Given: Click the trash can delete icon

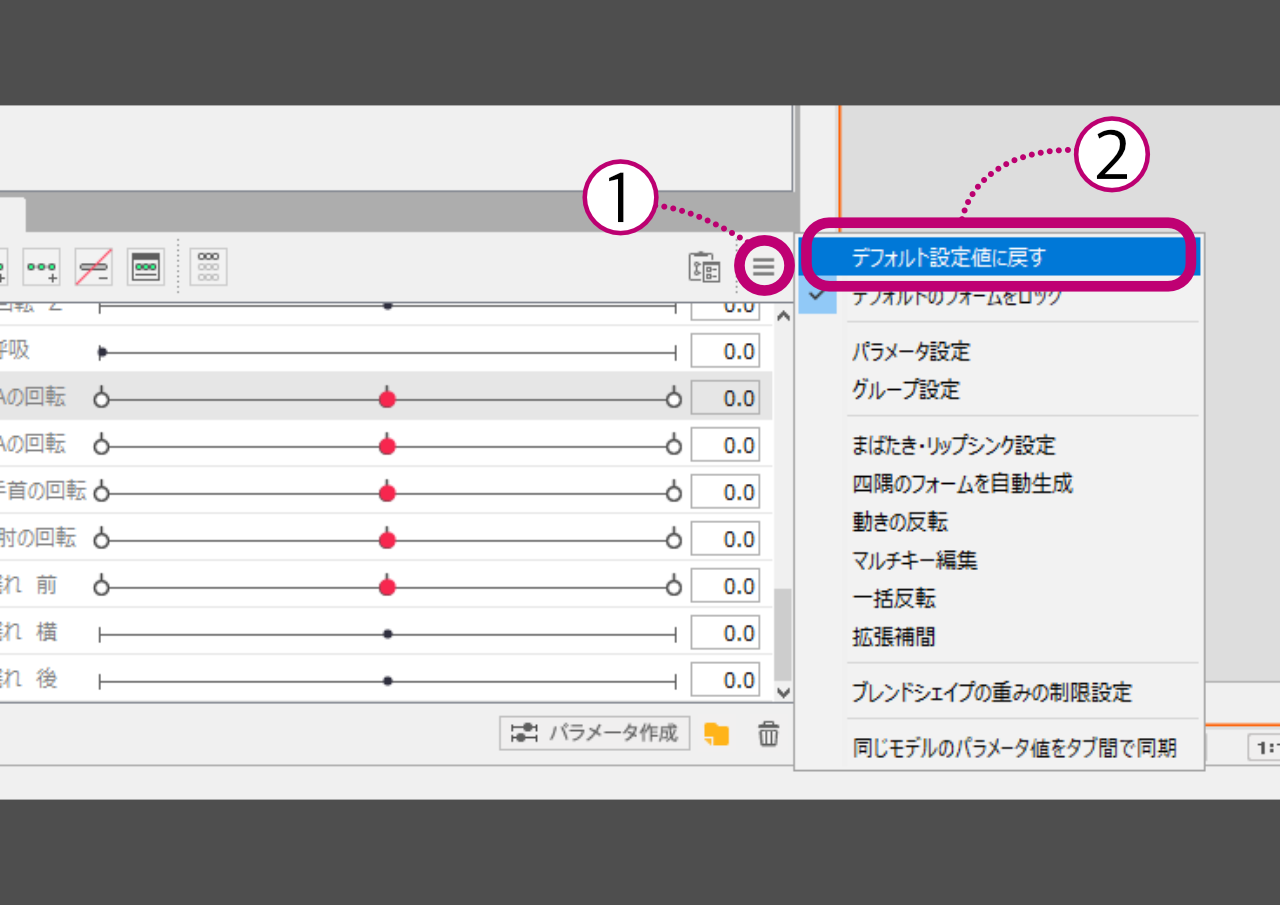Looking at the screenshot, I should coord(768,733).
